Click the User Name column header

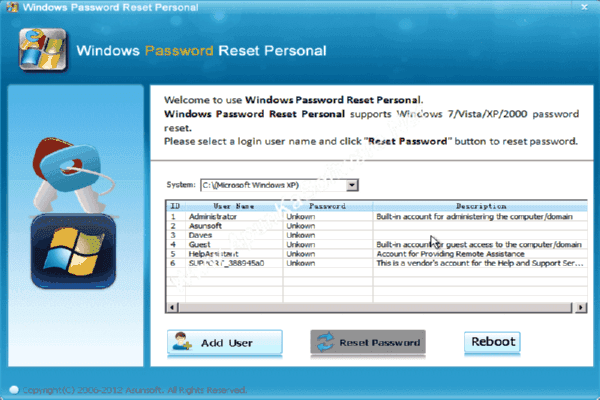click(x=234, y=206)
